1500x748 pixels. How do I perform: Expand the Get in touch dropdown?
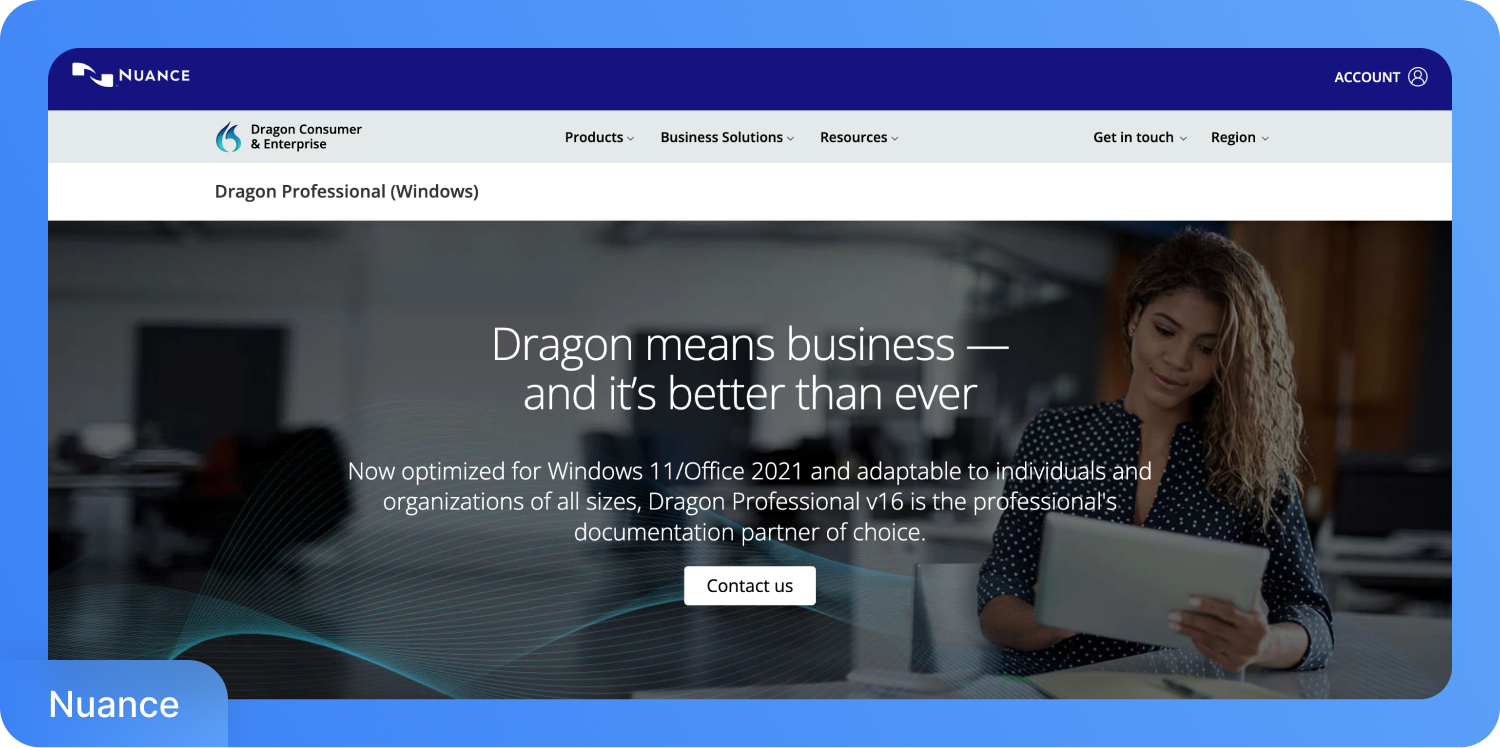(1184, 138)
